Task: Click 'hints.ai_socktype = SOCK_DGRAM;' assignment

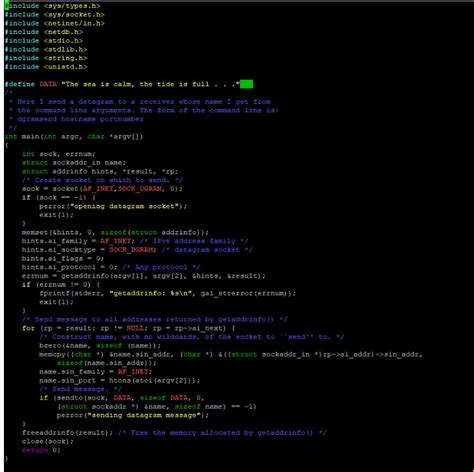Action: click(x=89, y=250)
